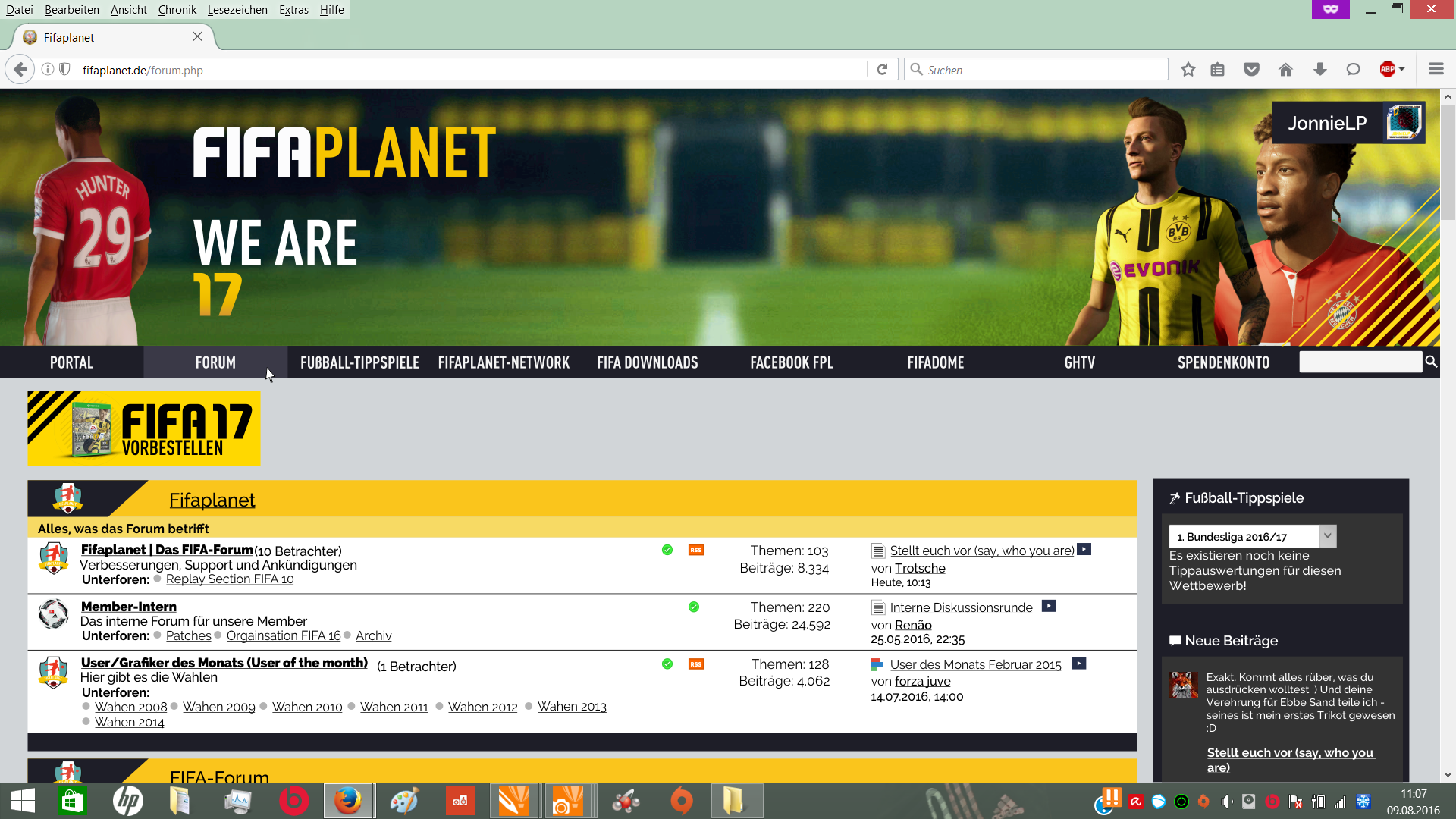Bookmark this page with the star icon
The image size is (1456, 819).
click(x=1188, y=70)
